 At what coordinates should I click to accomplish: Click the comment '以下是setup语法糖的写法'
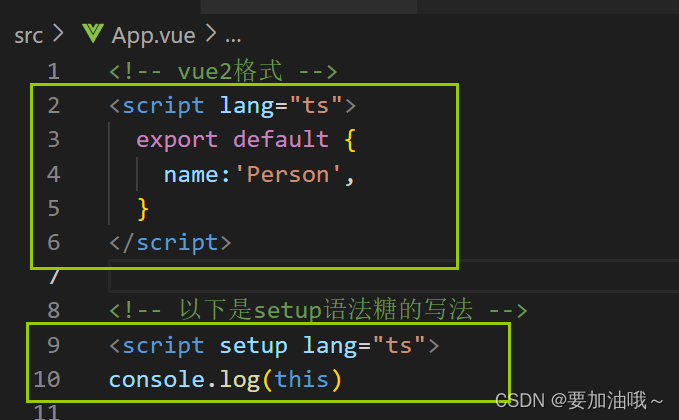[326, 310]
